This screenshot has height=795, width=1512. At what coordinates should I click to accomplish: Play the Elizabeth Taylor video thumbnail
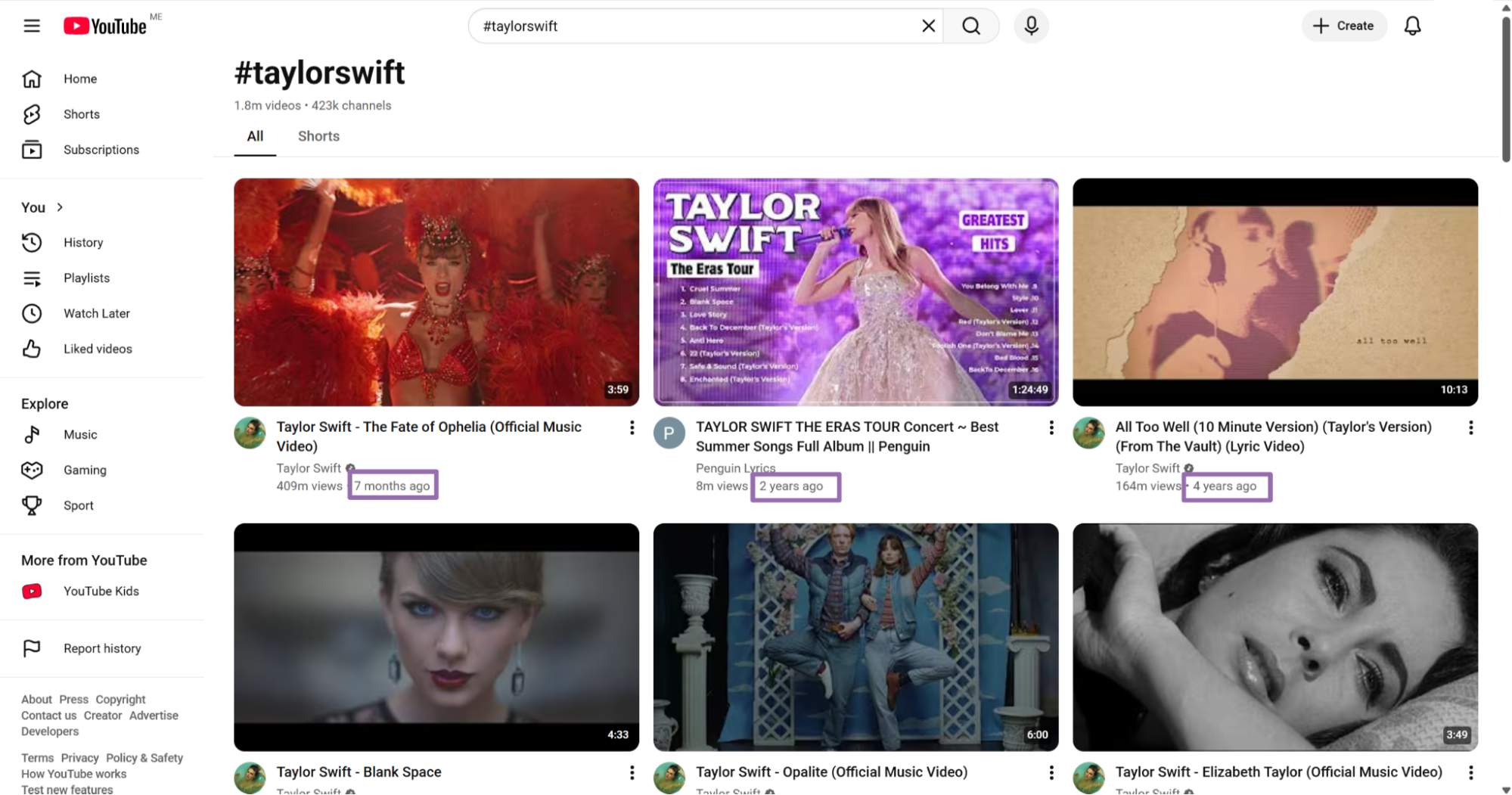tap(1275, 637)
